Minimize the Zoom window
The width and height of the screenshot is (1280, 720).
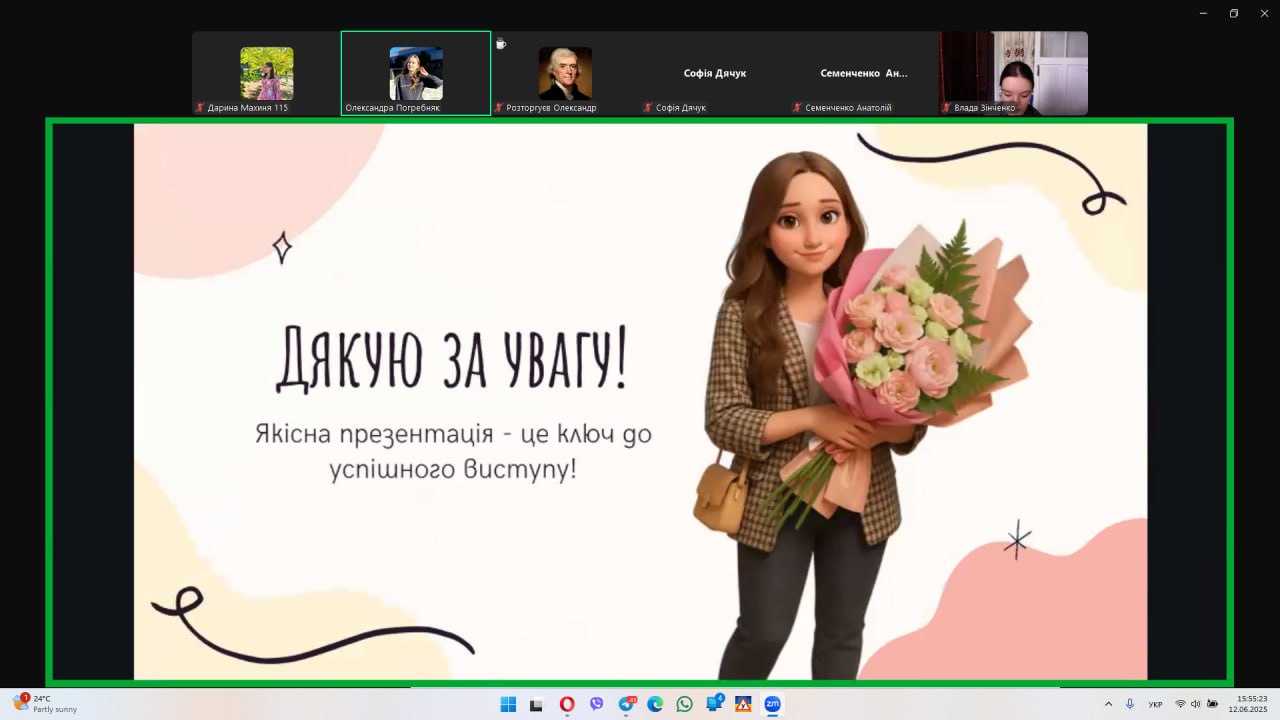tap(1204, 13)
